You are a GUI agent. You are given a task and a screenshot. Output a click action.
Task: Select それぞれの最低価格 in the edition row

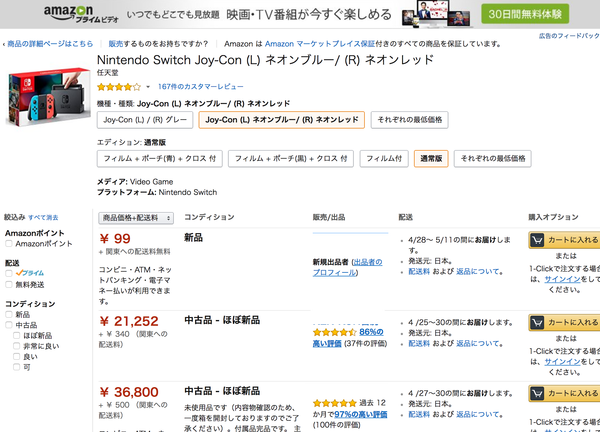[x=492, y=158]
